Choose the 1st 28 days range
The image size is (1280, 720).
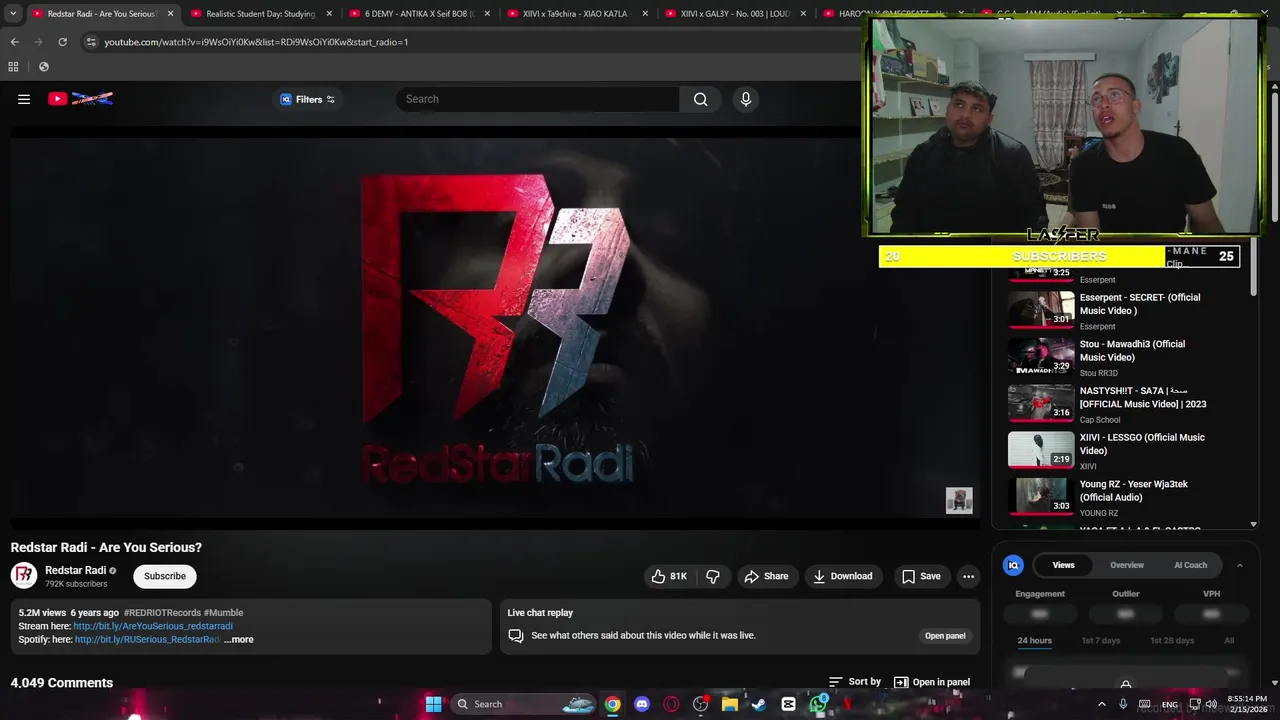click(x=1172, y=641)
